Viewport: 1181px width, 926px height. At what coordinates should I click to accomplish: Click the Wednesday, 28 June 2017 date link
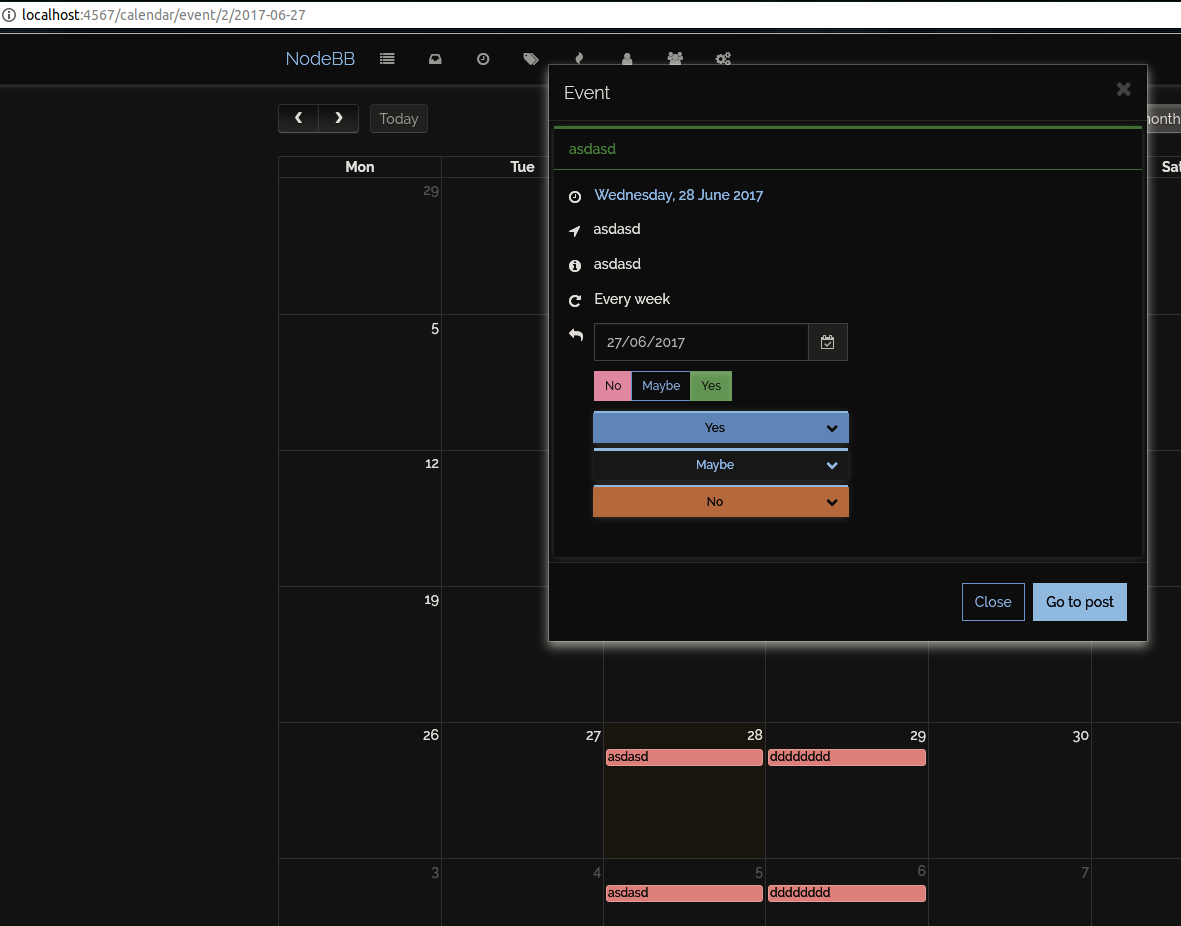tap(678, 195)
